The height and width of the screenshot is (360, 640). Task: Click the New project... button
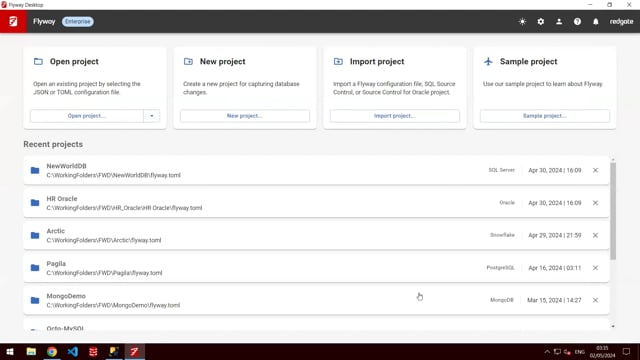244,116
